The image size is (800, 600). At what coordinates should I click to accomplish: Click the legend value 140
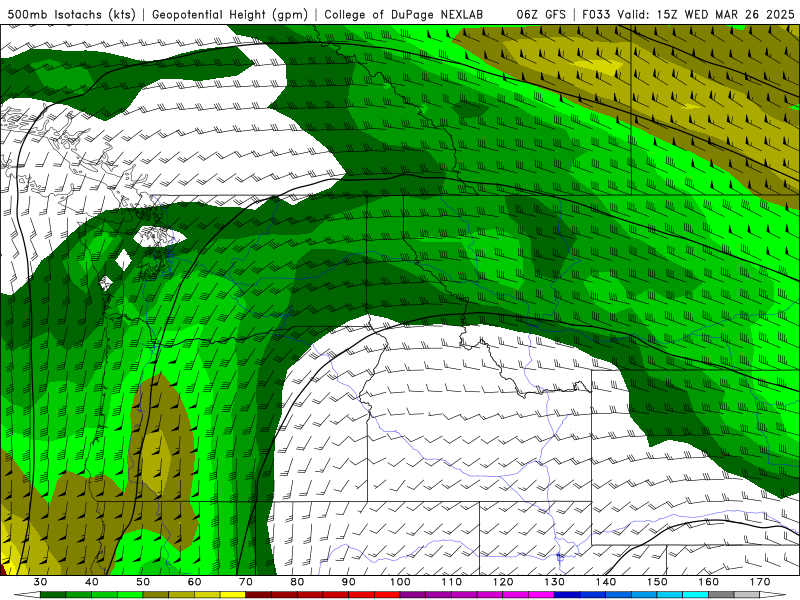tap(606, 582)
